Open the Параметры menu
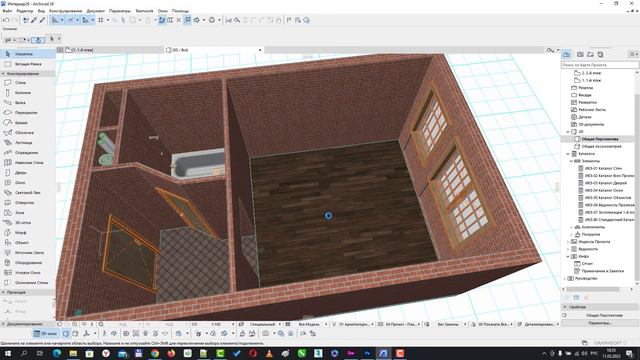The image size is (640, 360). pos(120,11)
